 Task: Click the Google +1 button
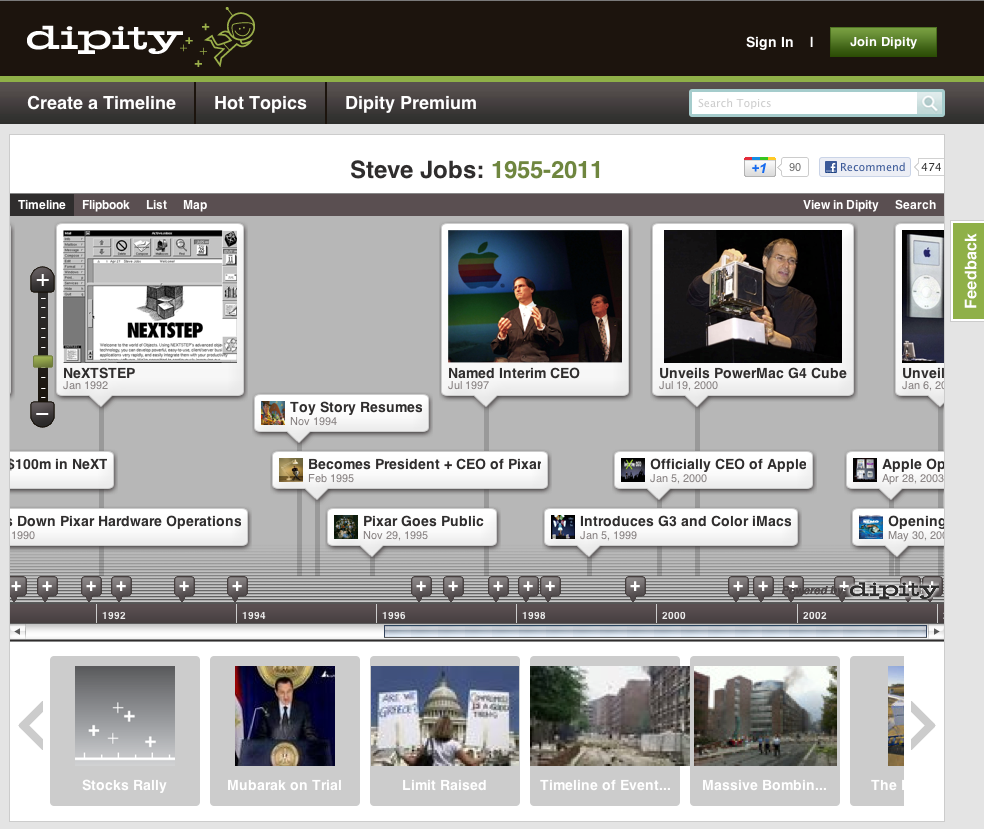(759, 168)
